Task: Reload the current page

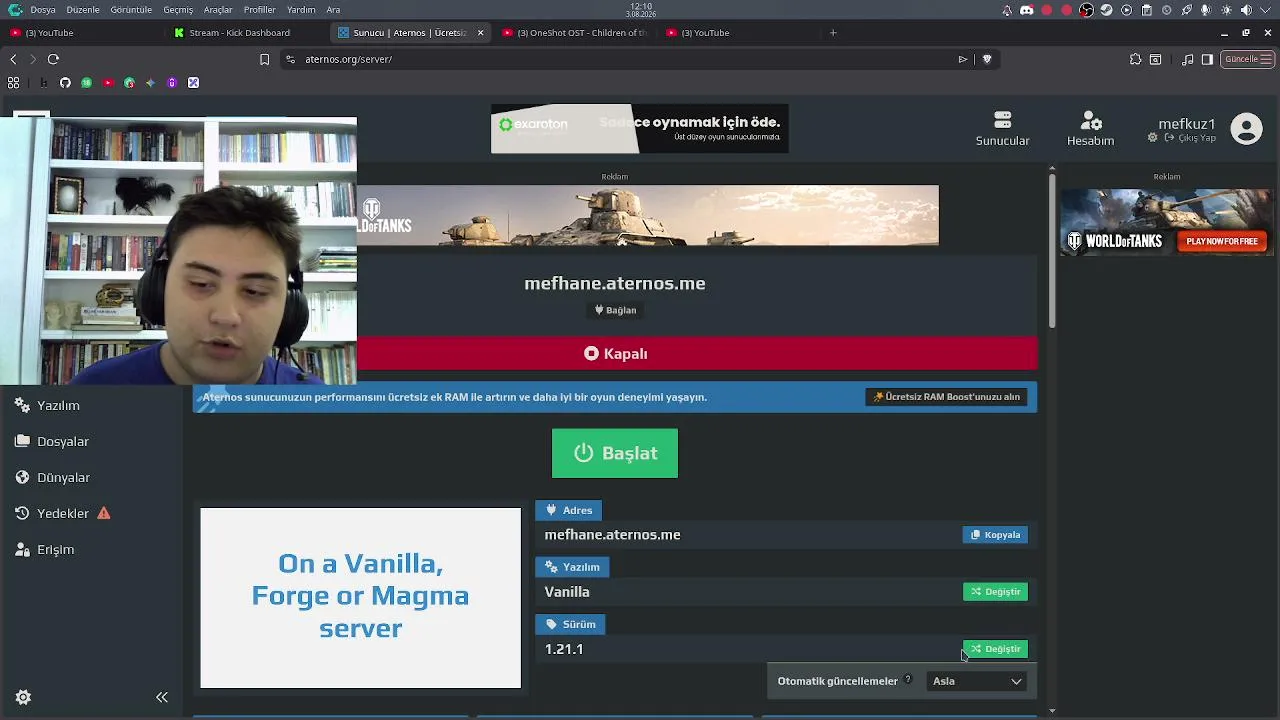Action: point(54,59)
